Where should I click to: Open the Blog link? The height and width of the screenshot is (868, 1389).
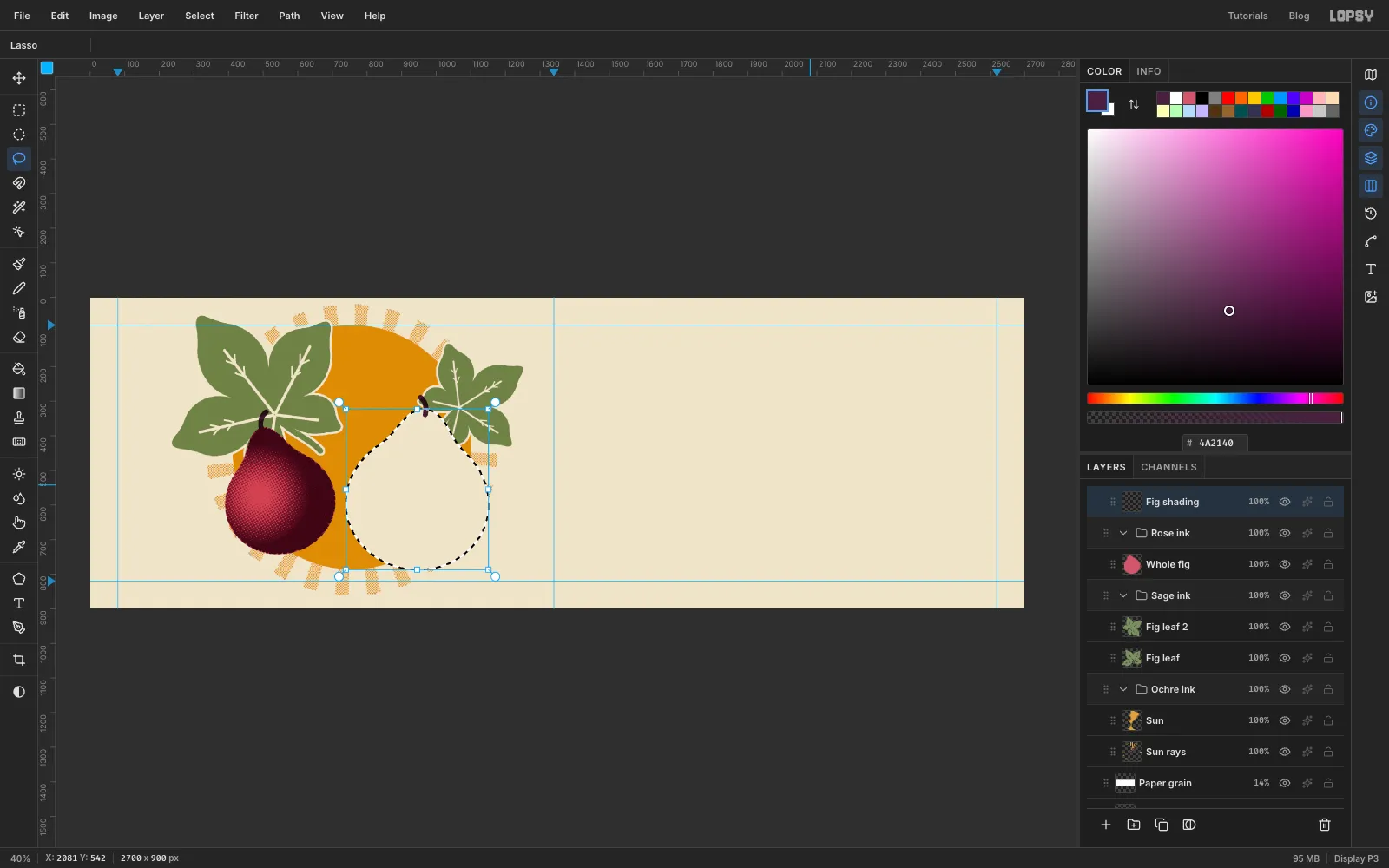[1299, 16]
